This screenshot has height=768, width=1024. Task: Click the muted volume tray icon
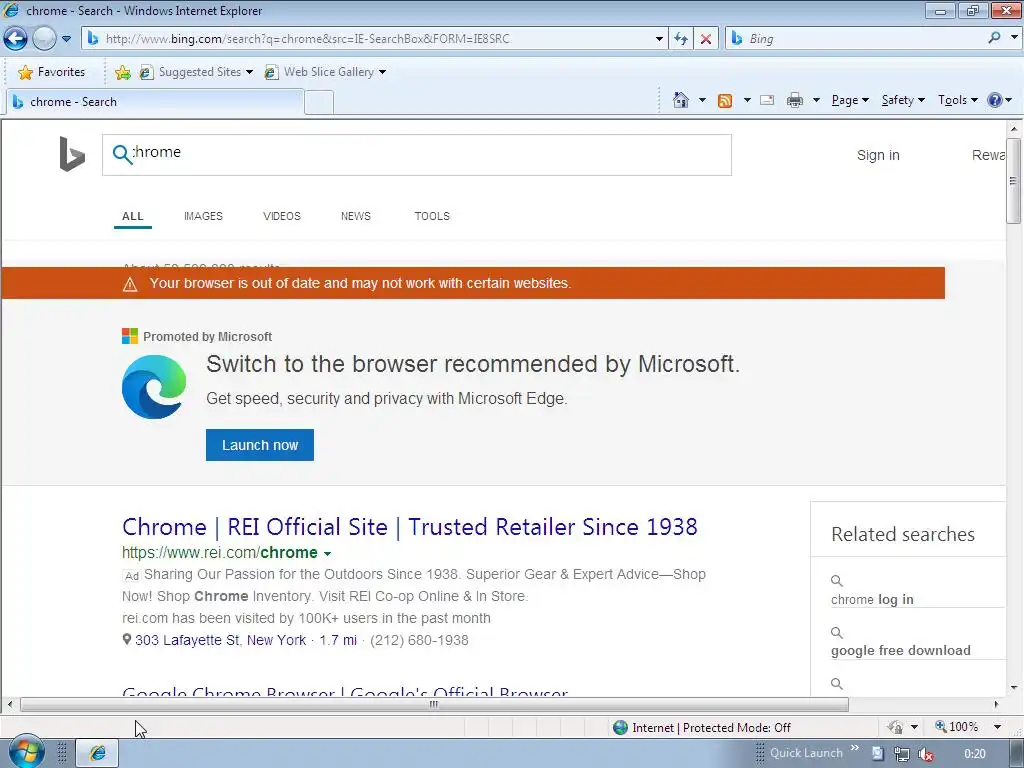[x=925, y=754]
